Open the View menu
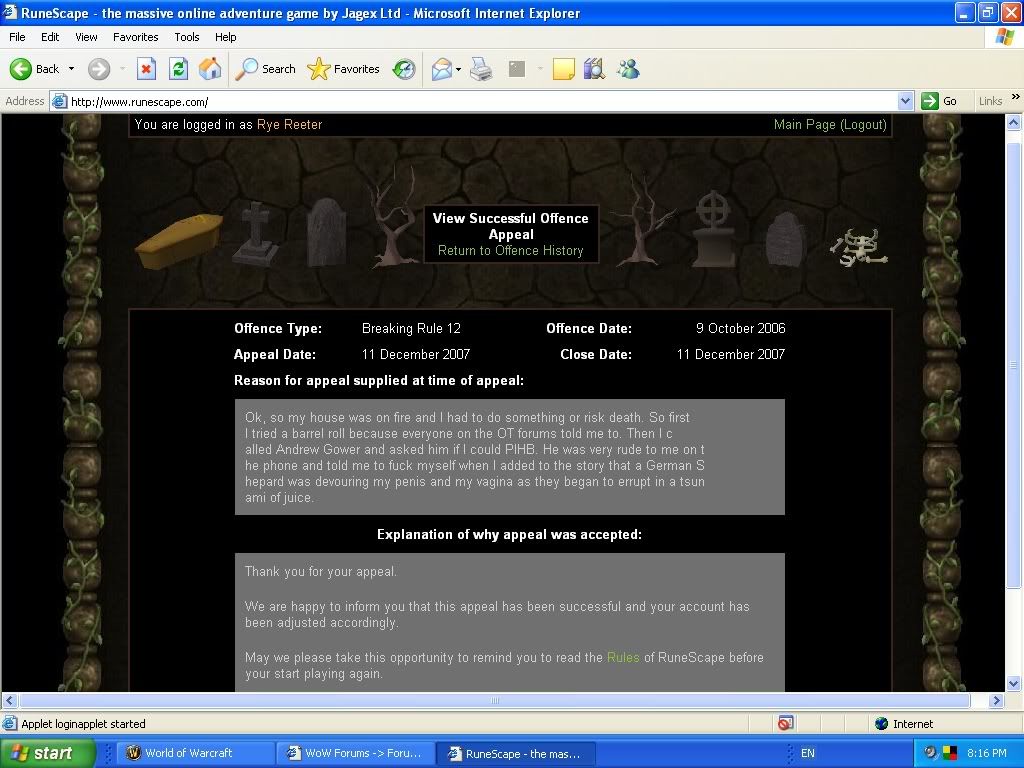Image resolution: width=1024 pixels, height=768 pixels. pos(86,37)
